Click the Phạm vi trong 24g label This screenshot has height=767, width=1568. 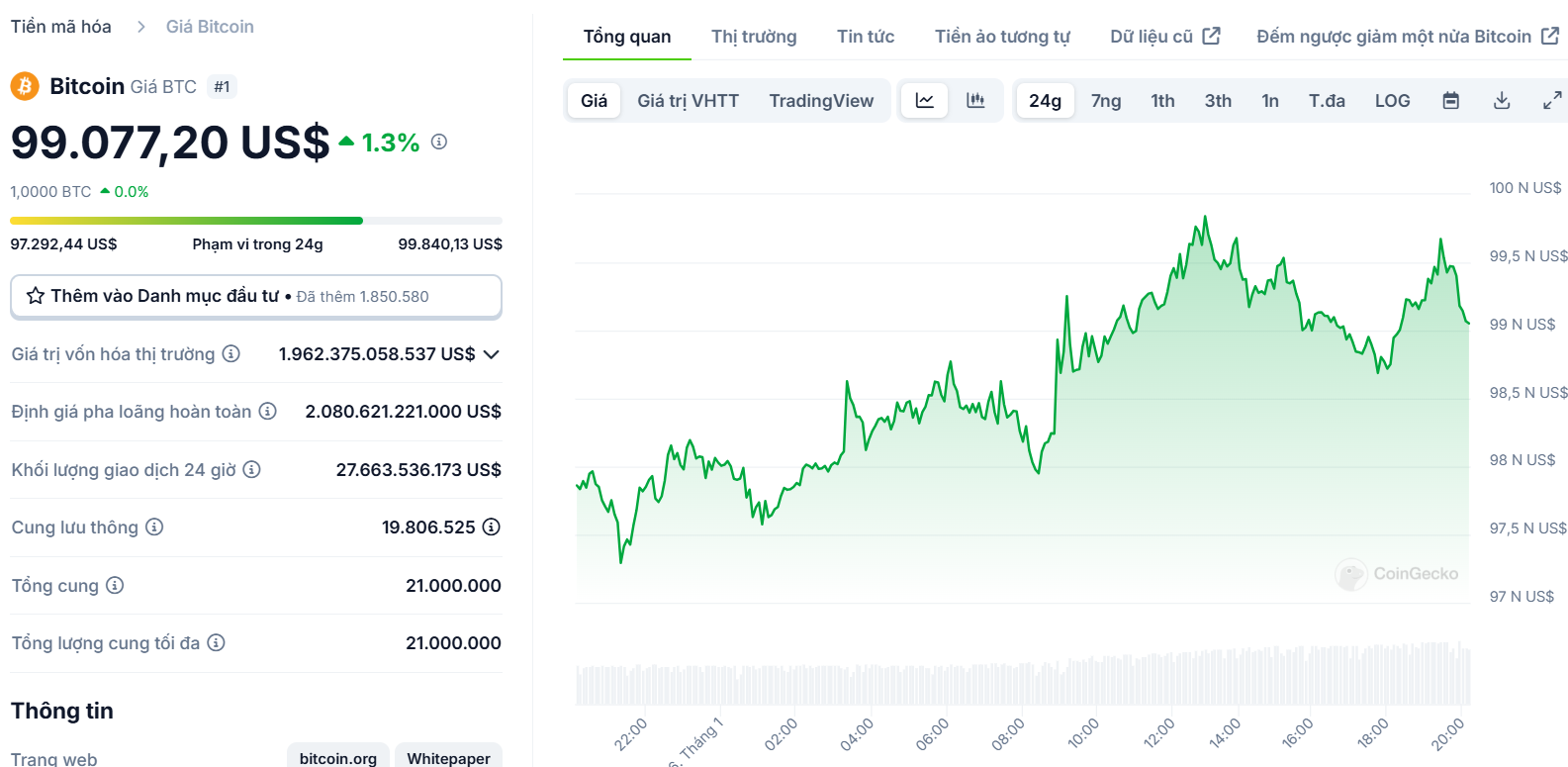click(x=257, y=243)
